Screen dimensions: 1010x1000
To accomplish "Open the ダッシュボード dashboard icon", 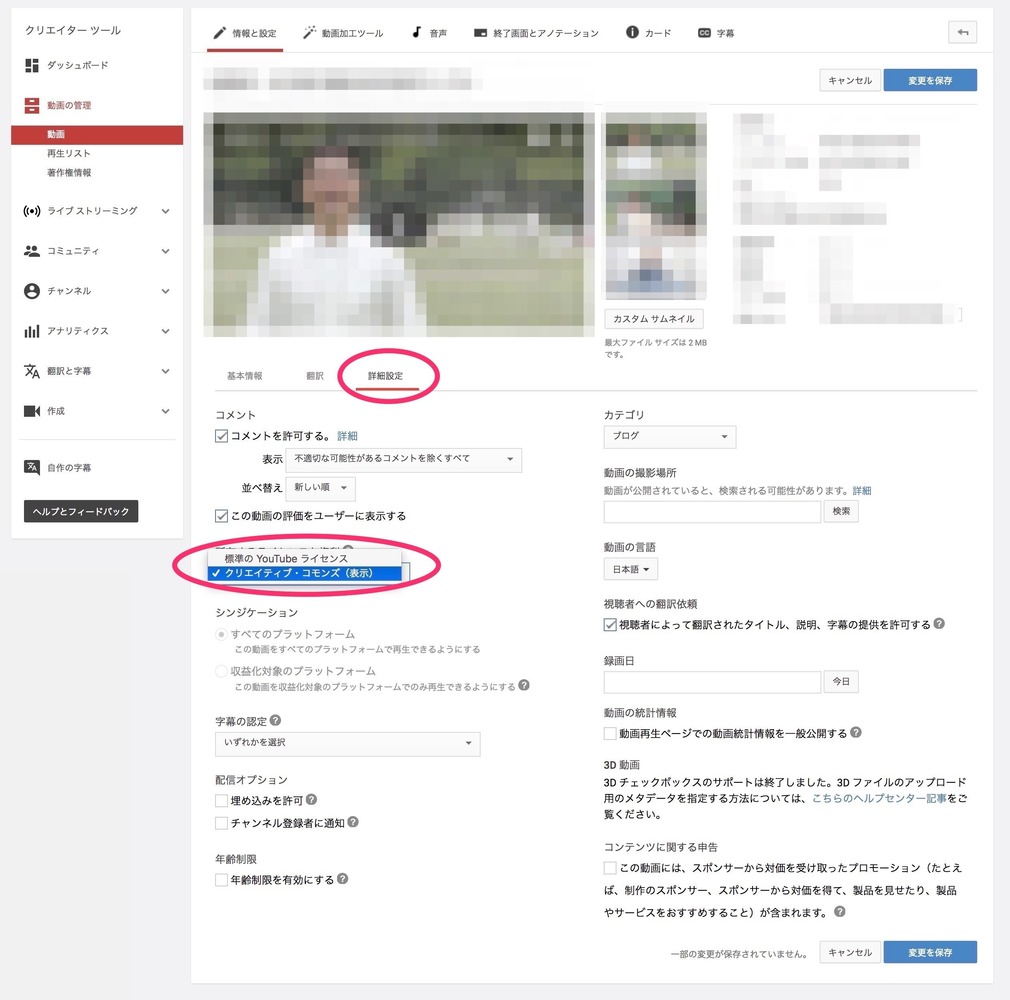I will tap(32, 65).
